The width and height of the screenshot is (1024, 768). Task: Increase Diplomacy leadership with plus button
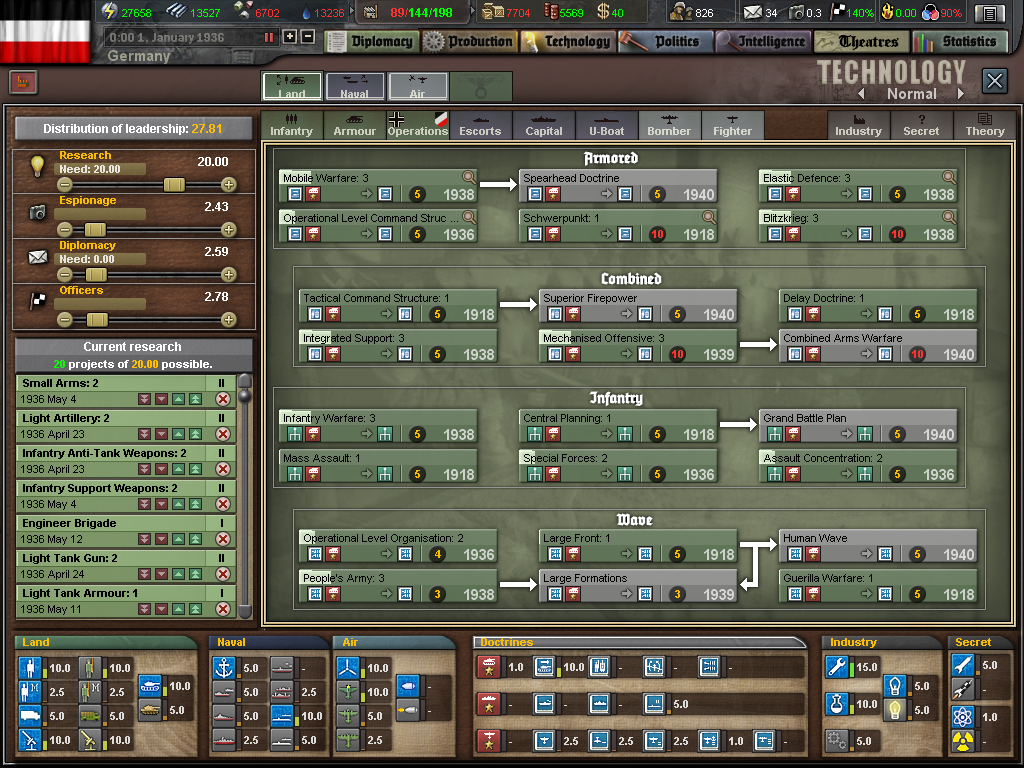(x=229, y=274)
